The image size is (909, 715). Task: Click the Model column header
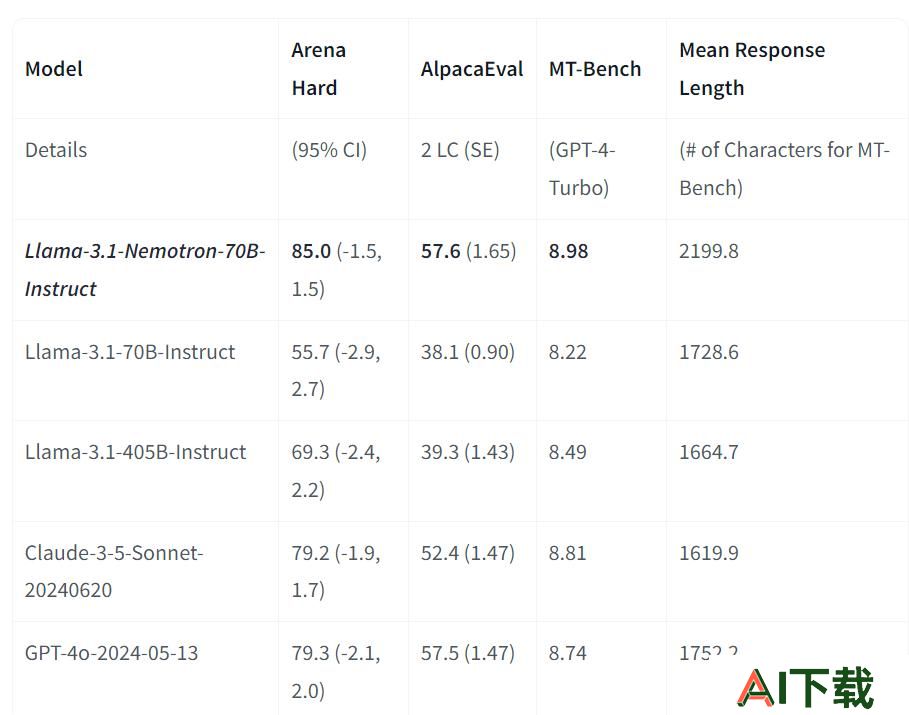[x=54, y=69]
